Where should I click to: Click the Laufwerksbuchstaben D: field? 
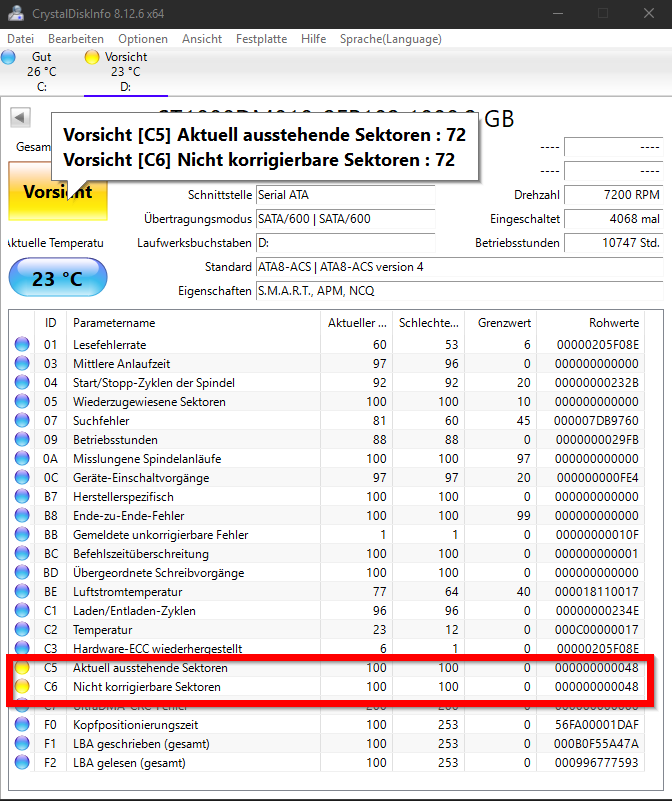(345, 243)
